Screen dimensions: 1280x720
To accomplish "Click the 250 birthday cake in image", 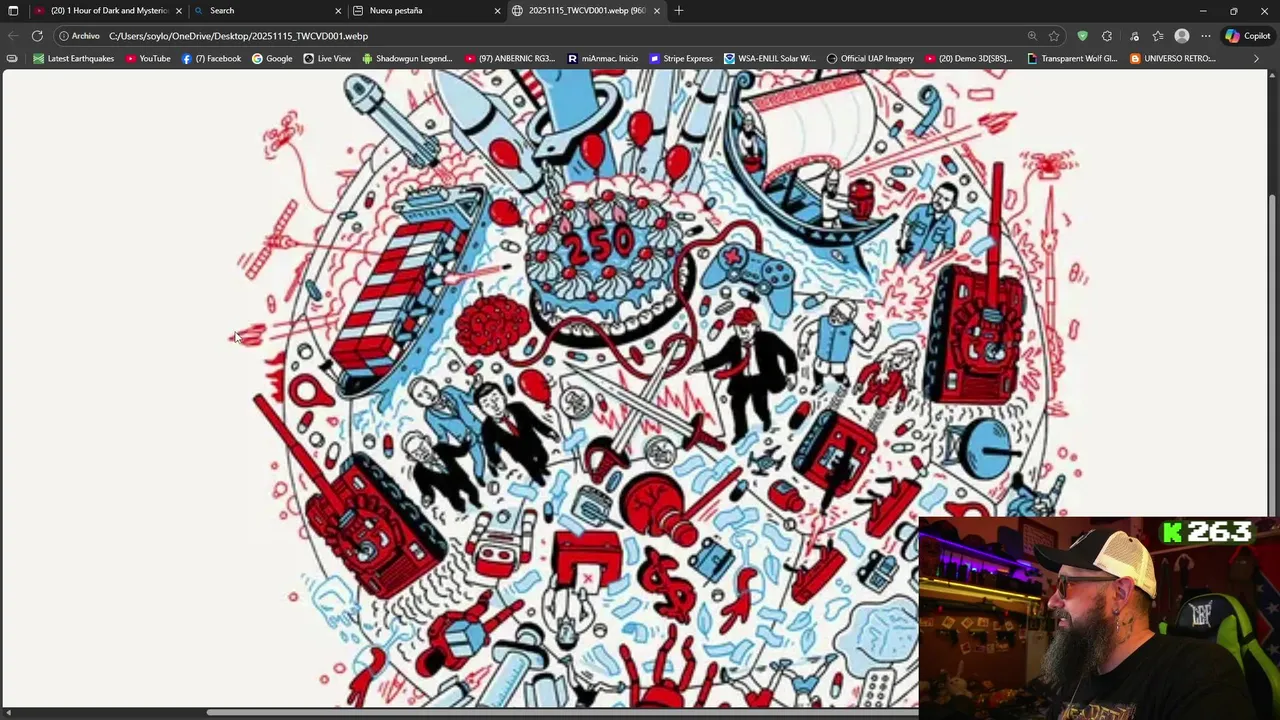I will point(607,262).
